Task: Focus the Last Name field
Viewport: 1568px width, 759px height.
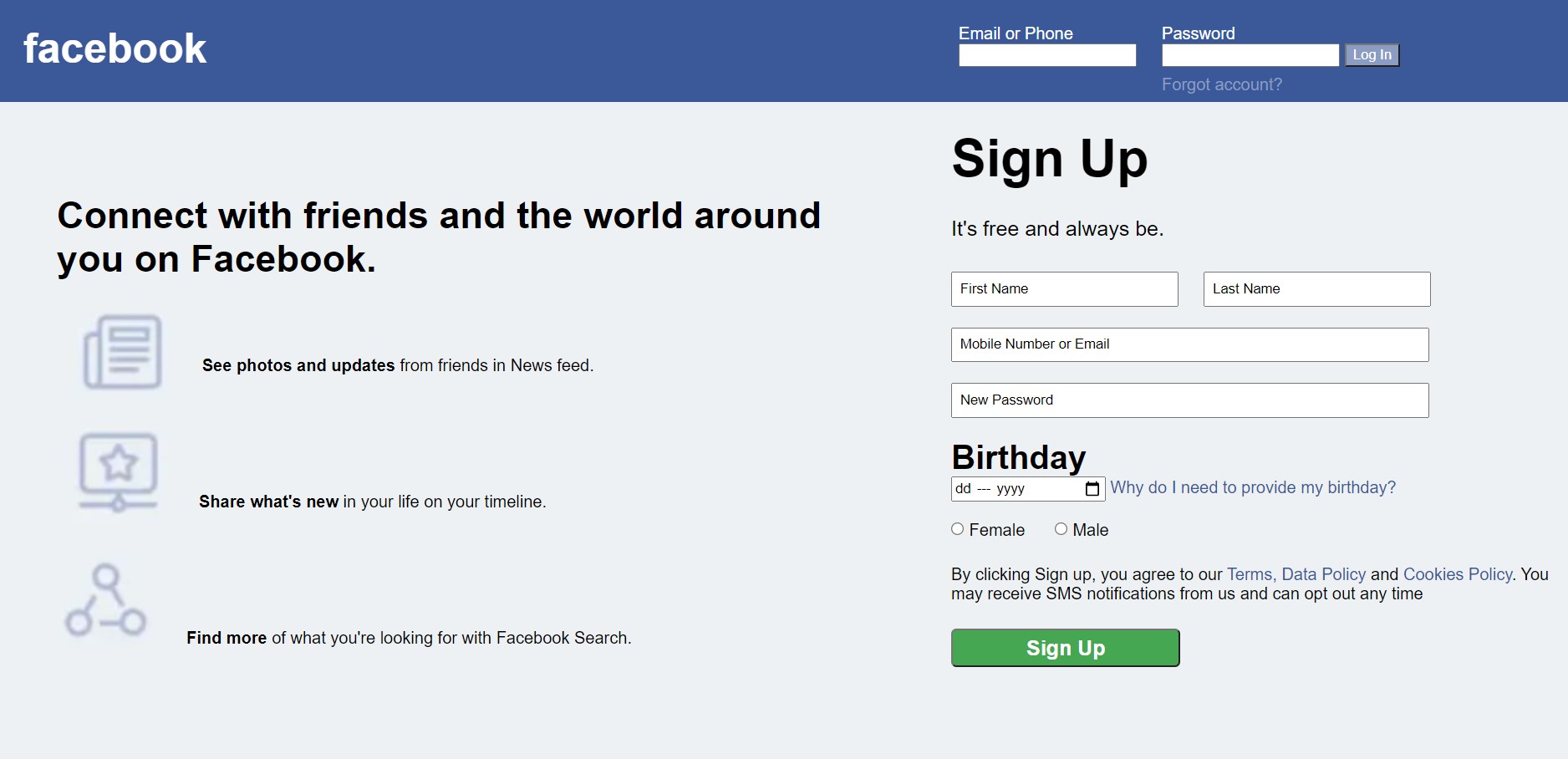Action: 1316,289
